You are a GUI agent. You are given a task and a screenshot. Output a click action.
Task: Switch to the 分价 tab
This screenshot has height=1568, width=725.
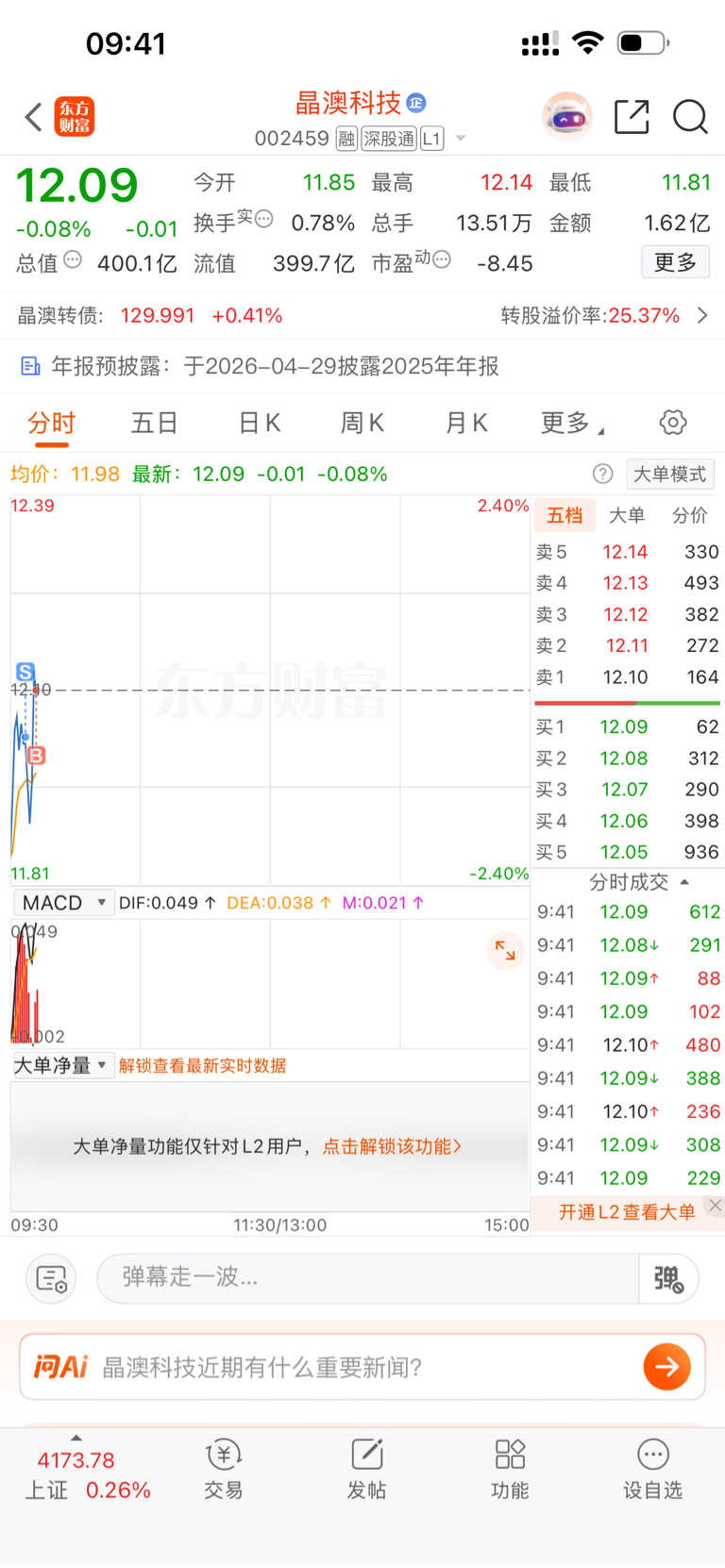point(689,515)
